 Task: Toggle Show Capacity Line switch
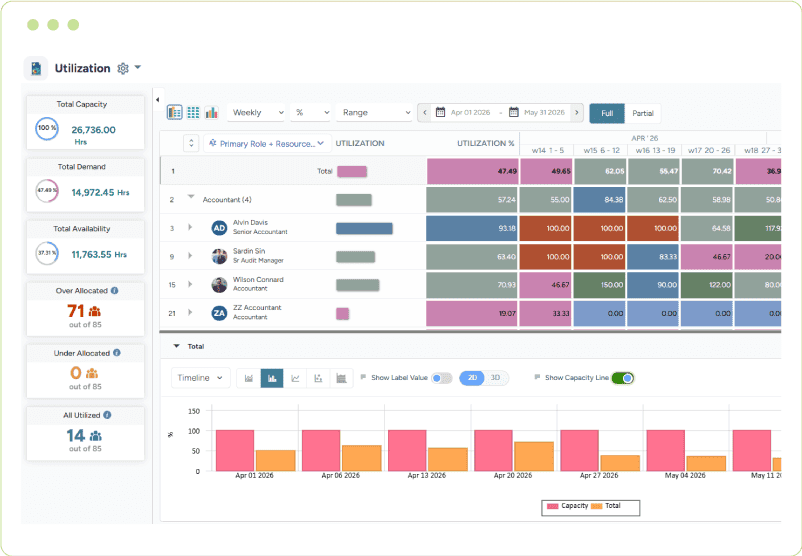tap(622, 378)
